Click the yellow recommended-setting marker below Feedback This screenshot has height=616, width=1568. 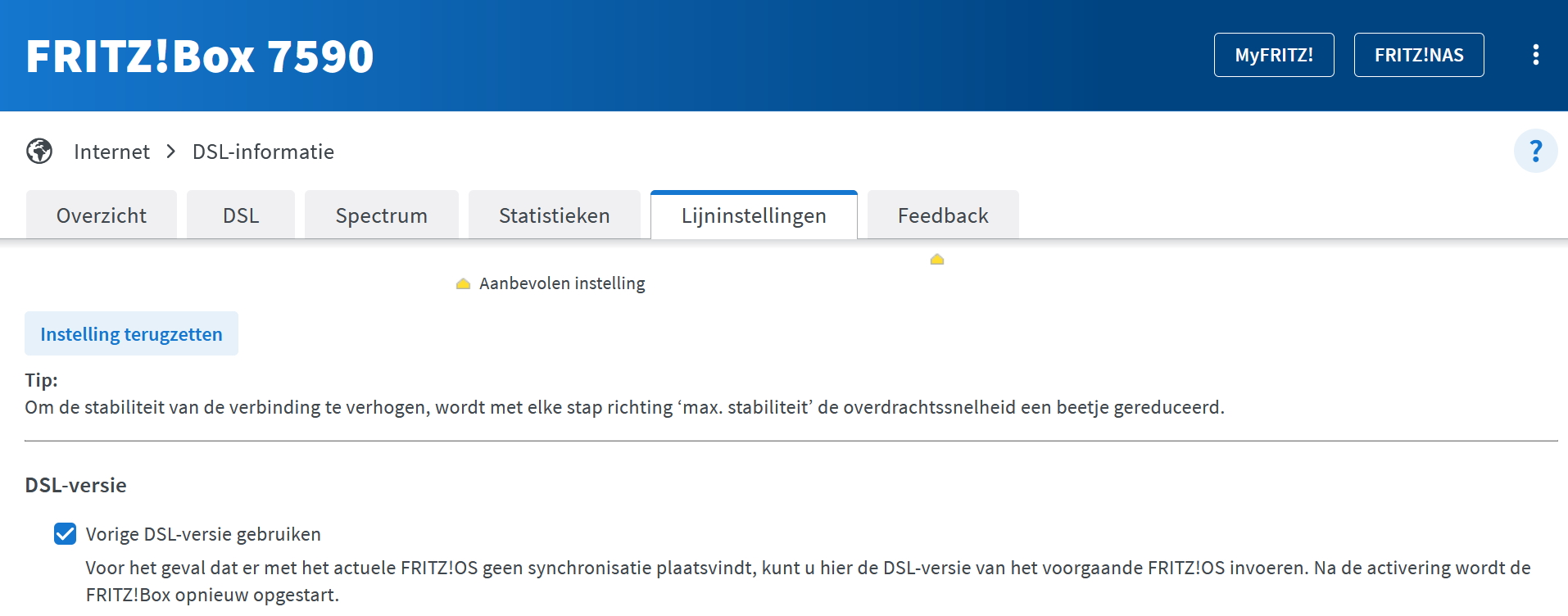[937, 260]
